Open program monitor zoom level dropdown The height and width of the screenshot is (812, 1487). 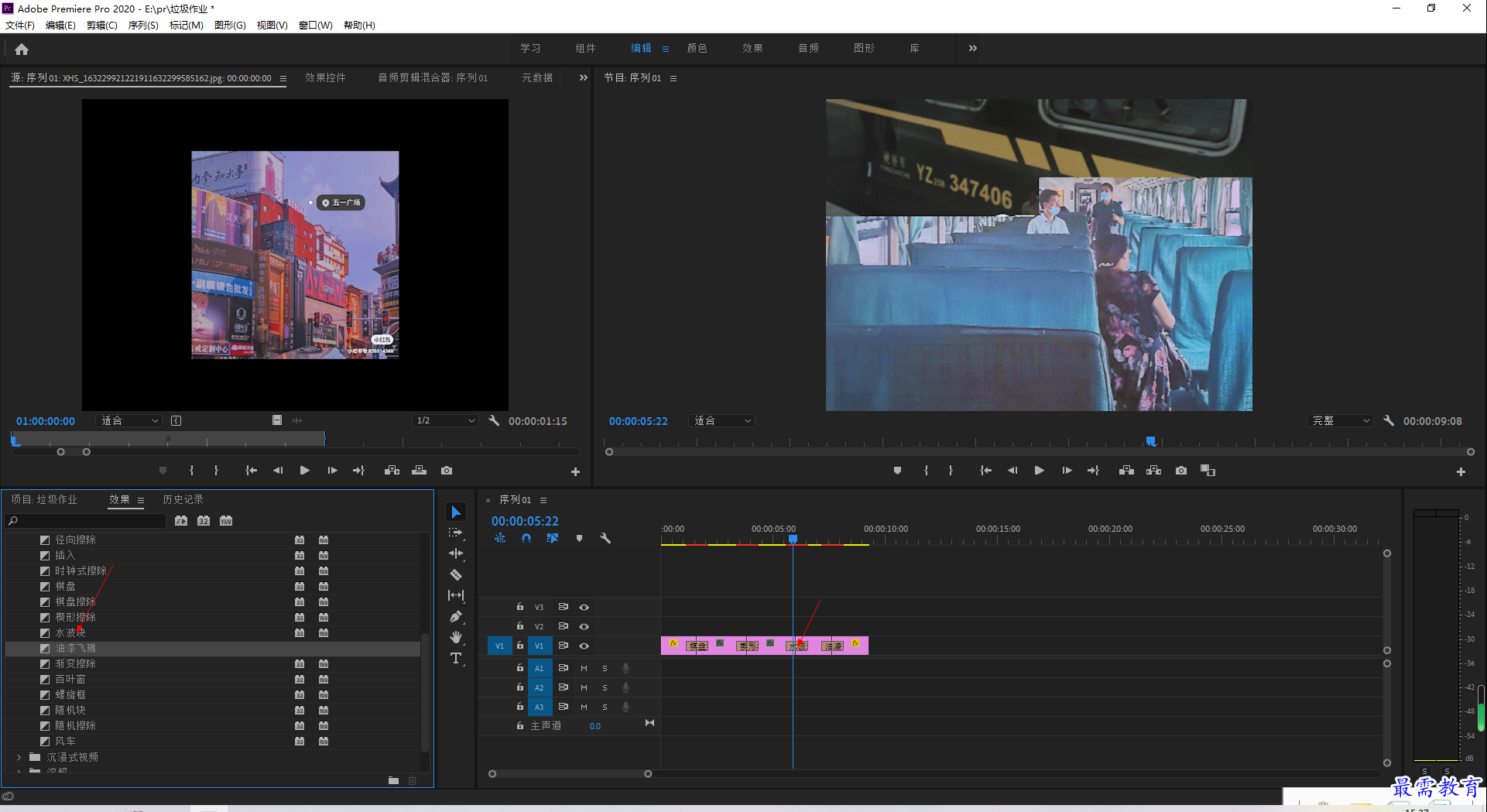point(722,421)
